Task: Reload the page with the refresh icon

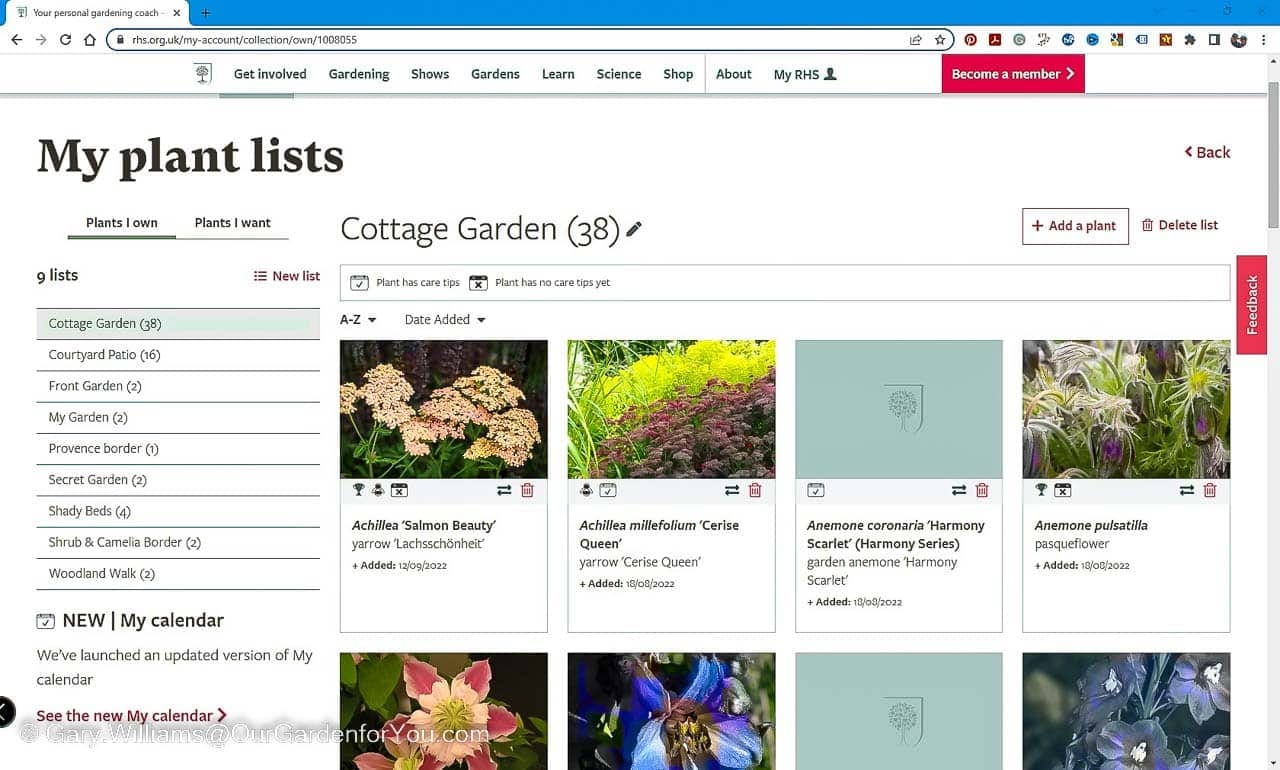Action: click(66, 40)
